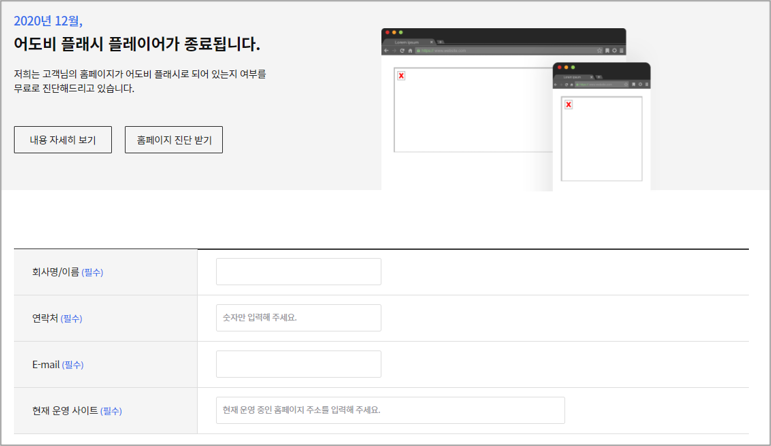This screenshot has width=771, height=446.
Task: Click the 연락처 (필수) label
Action: pyautogui.click(x=57, y=318)
